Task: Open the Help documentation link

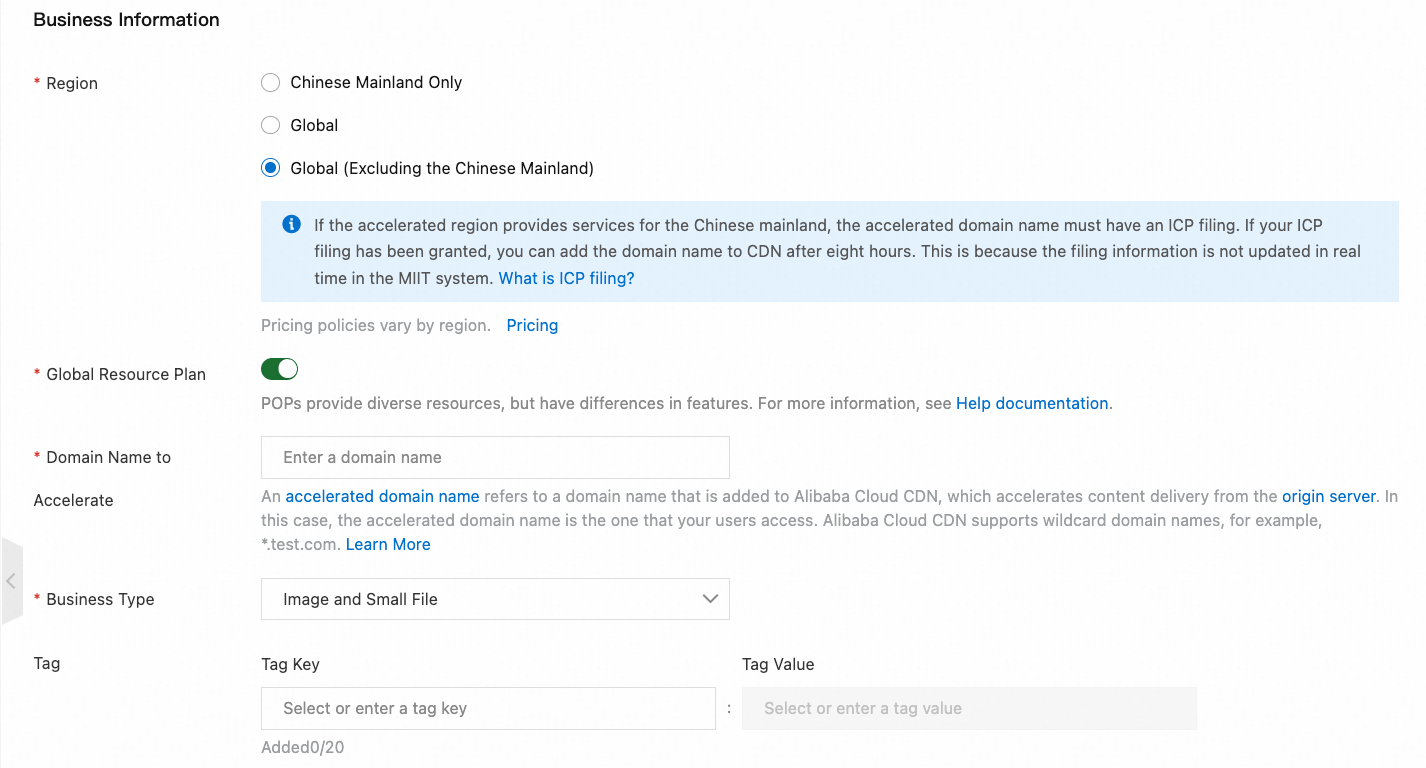Action: tap(1032, 404)
